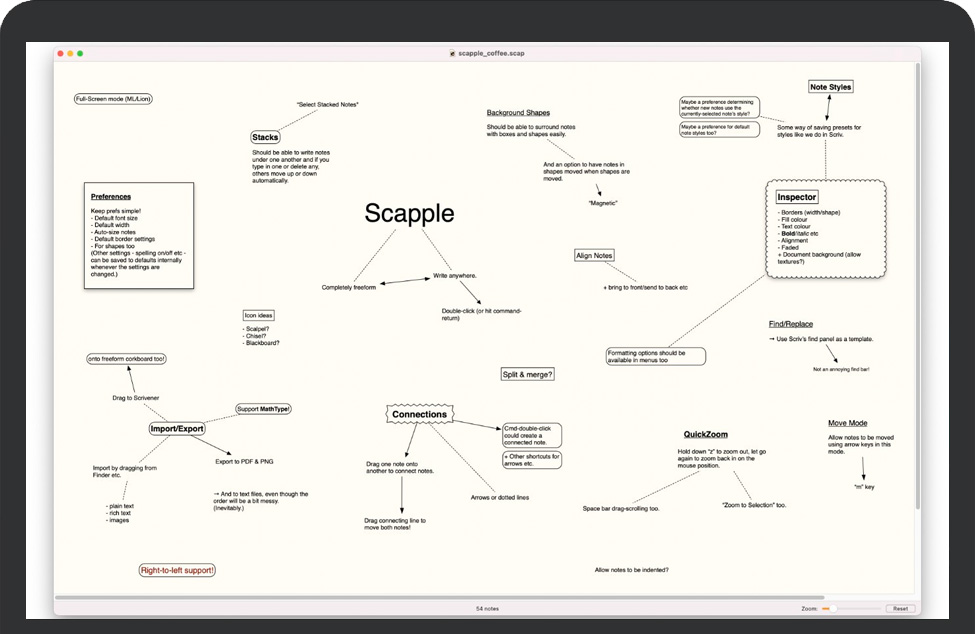Click the green full-screen window button
This screenshot has width=975, height=634.
(80, 53)
